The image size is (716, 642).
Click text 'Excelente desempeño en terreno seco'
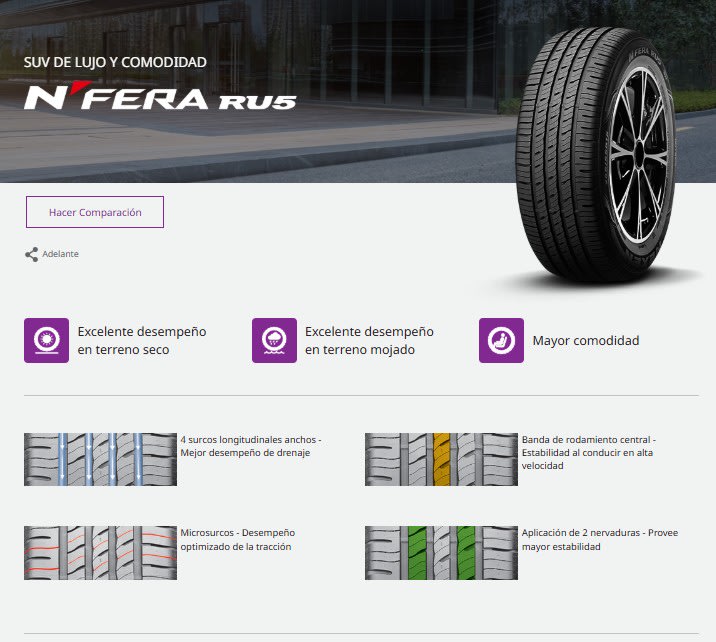pos(142,341)
